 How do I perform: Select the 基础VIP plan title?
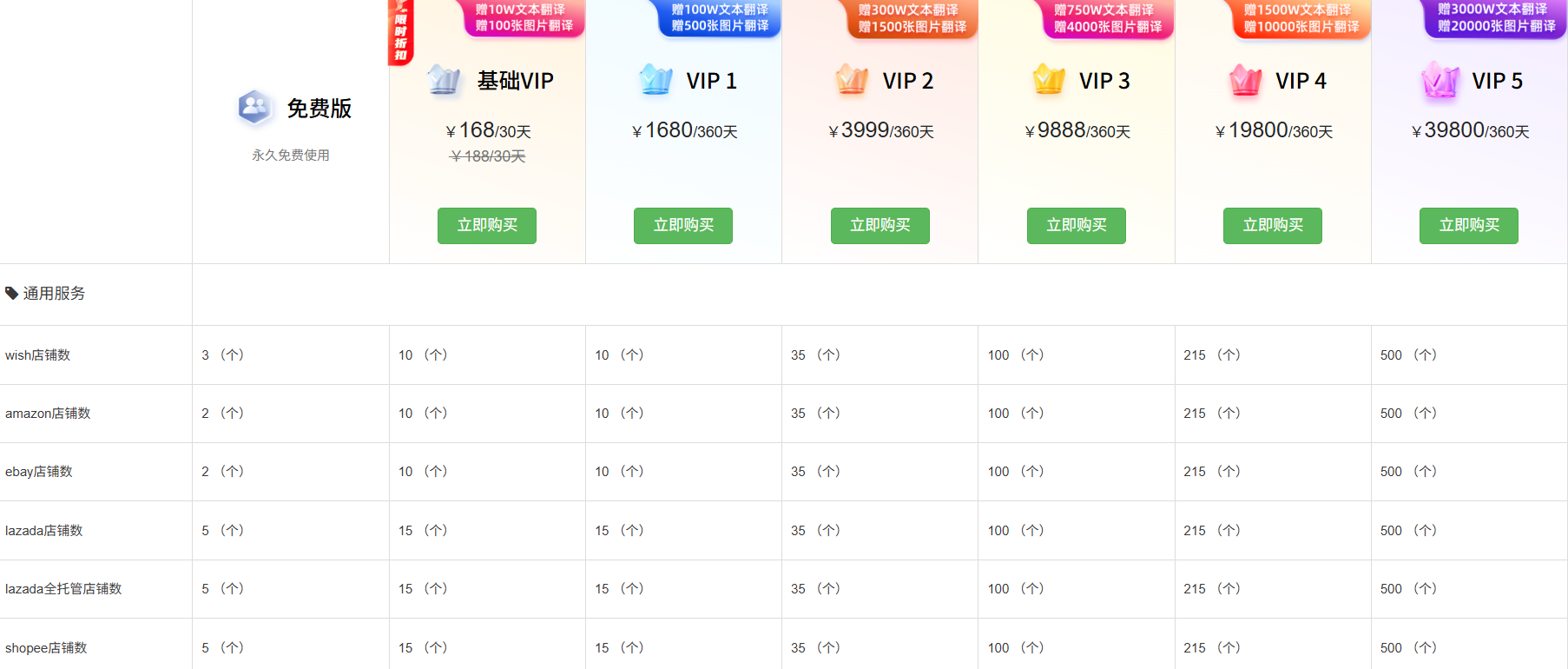pos(516,81)
